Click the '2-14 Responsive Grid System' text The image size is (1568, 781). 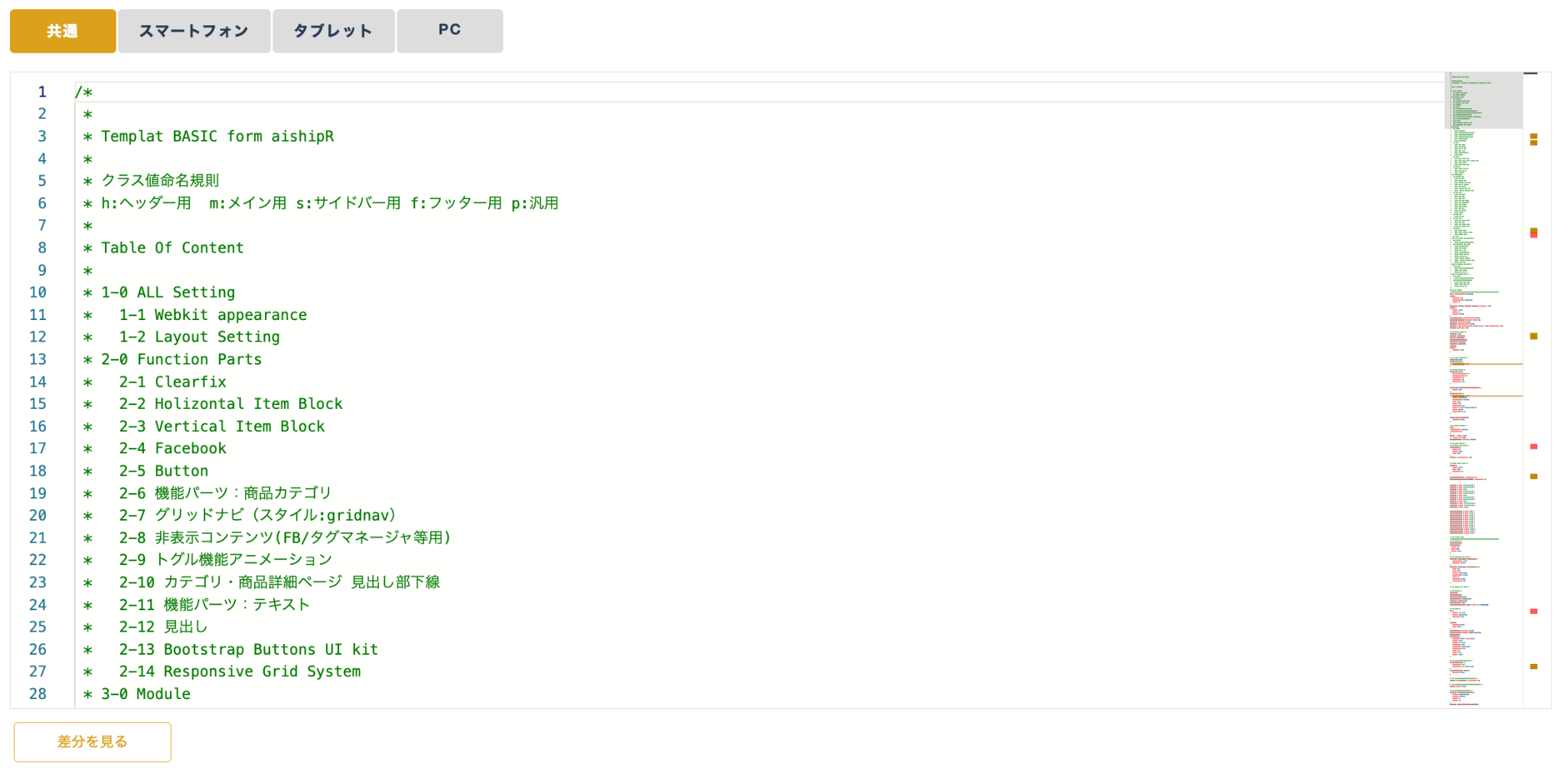[x=240, y=672]
